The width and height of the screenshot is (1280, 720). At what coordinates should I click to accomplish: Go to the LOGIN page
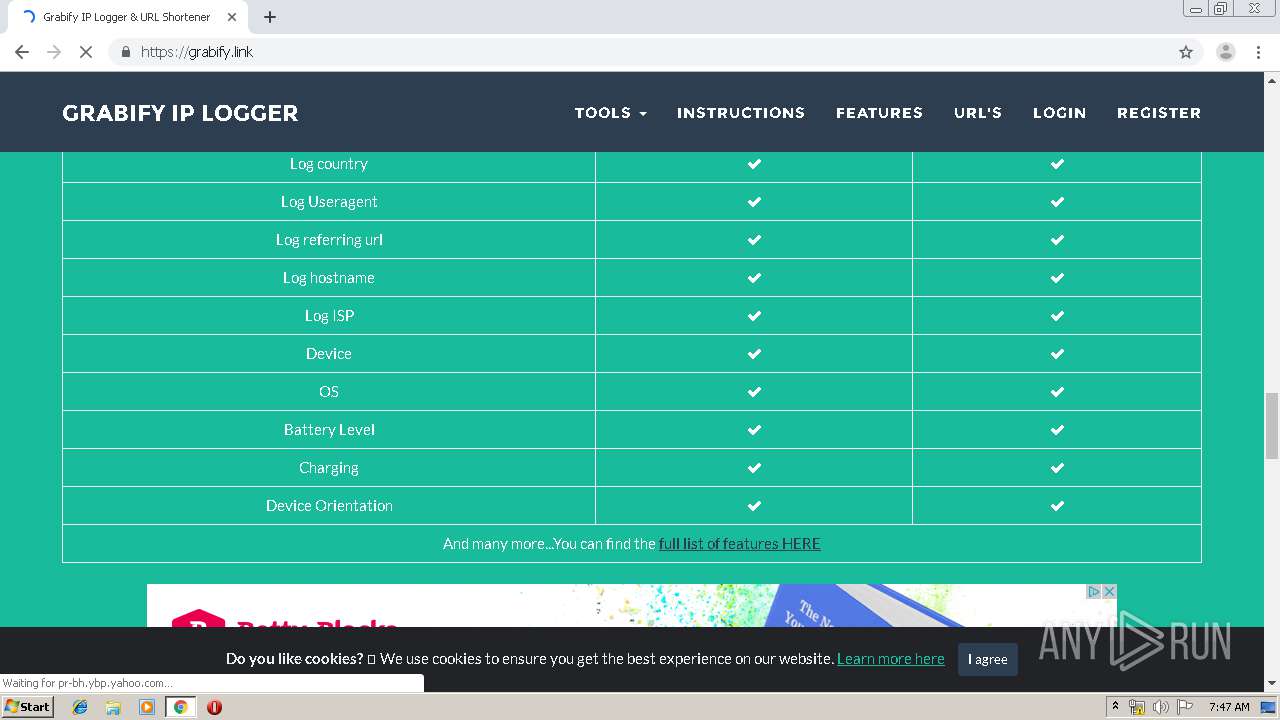coord(1059,113)
